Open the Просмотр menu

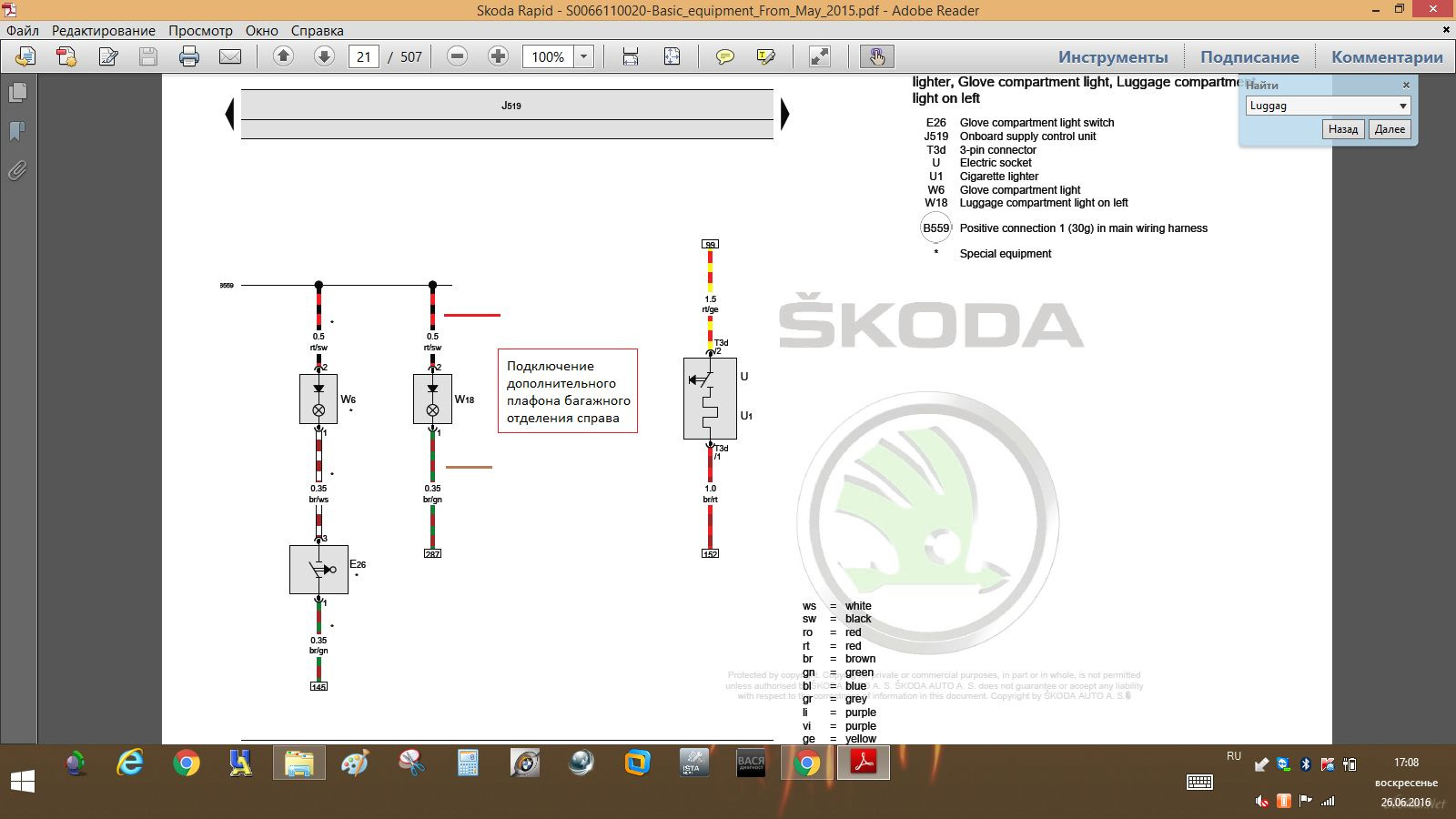[x=200, y=30]
